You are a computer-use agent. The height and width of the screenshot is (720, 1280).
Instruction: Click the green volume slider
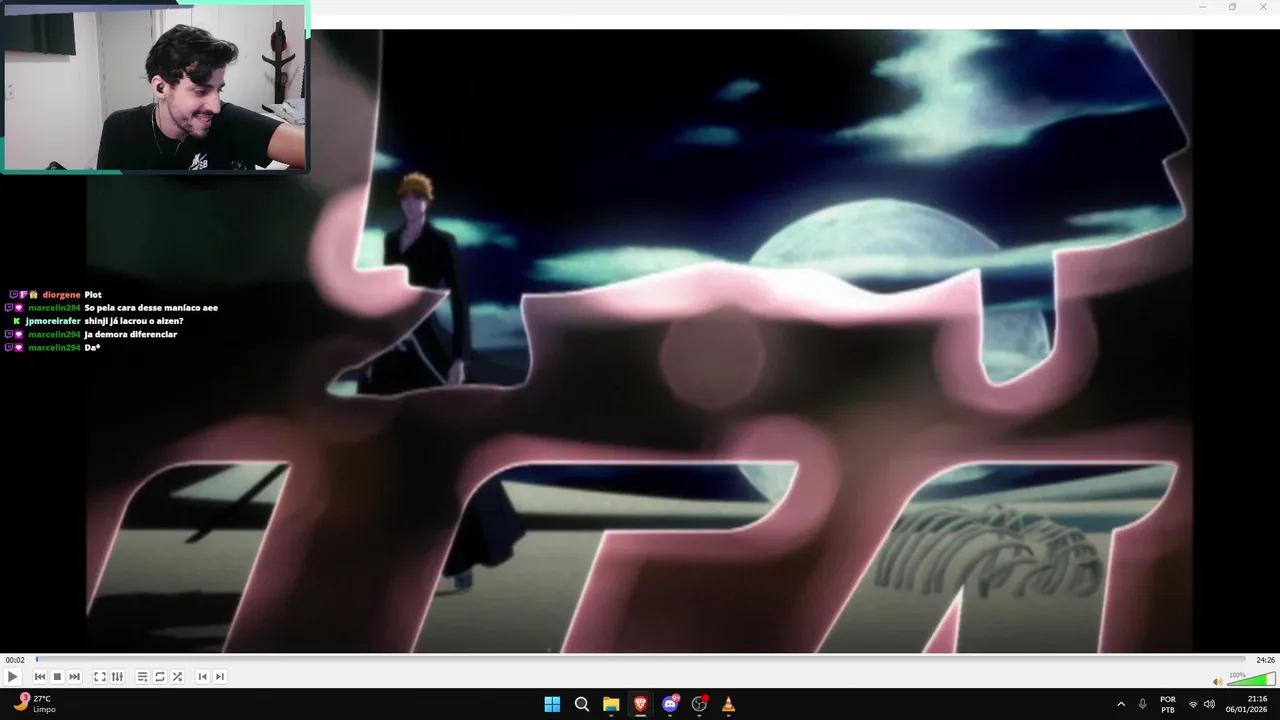click(1251, 680)
